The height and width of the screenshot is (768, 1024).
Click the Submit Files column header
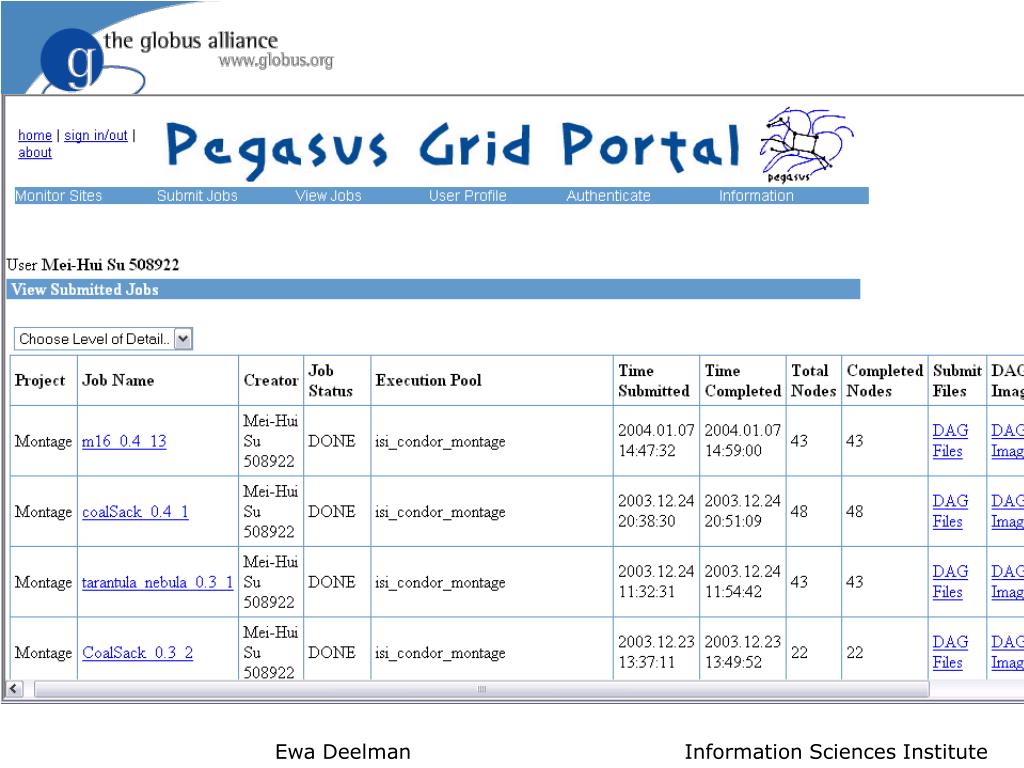pyautogui.click(x=957, y=381)
